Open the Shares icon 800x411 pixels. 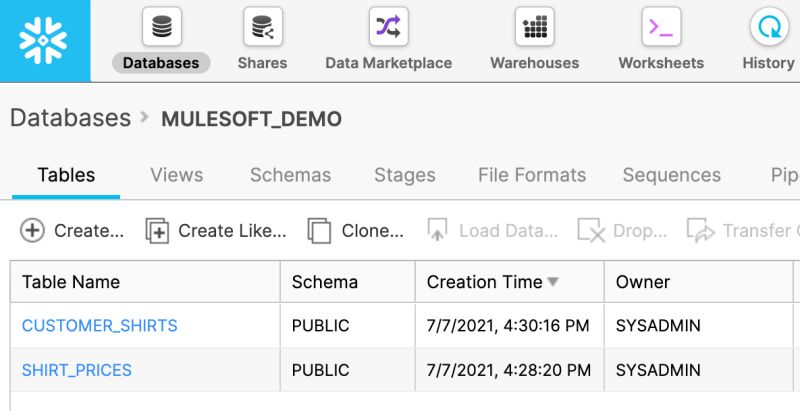pos(263,27)
